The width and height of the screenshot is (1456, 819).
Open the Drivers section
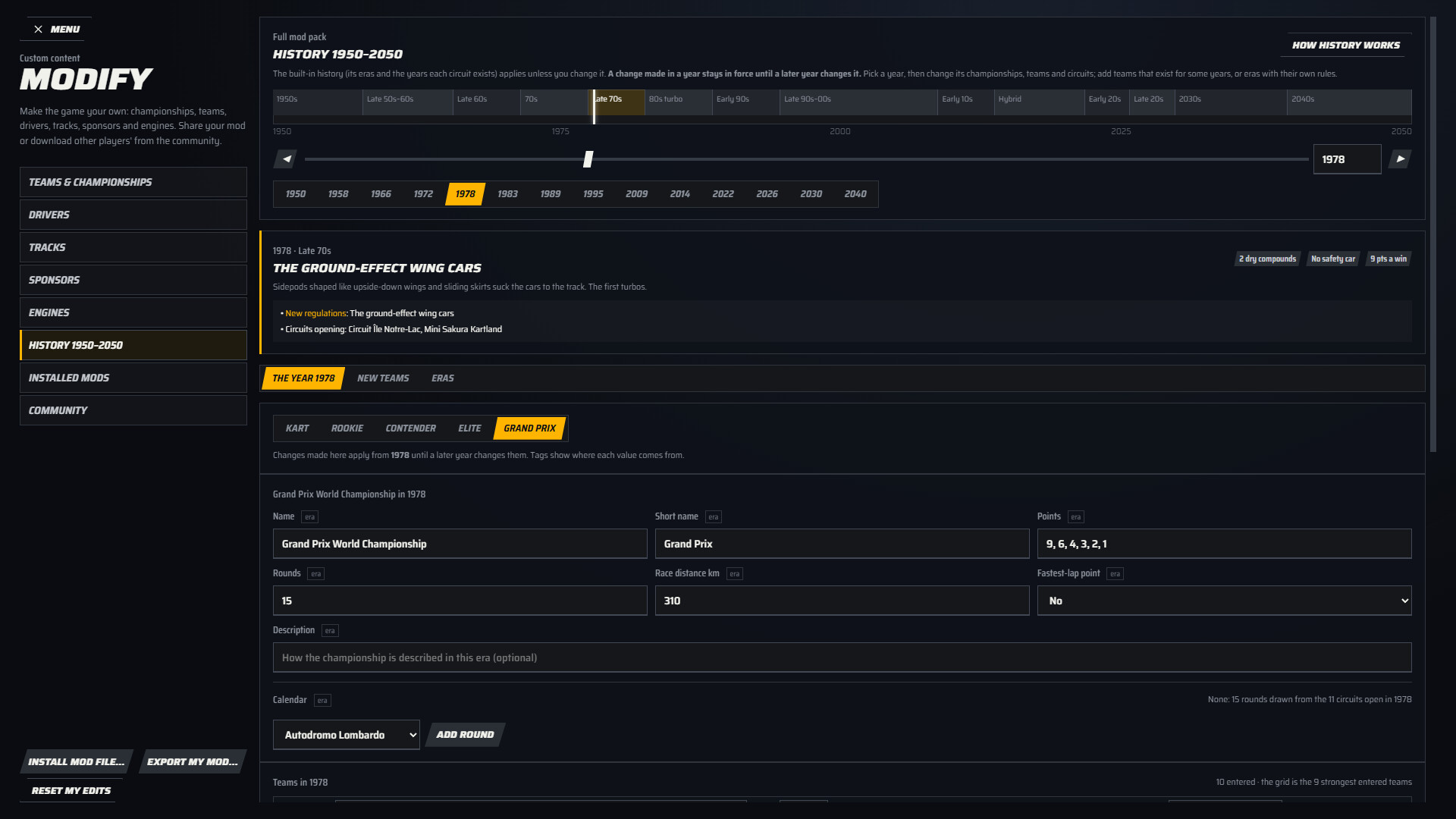tap(133, 215)
